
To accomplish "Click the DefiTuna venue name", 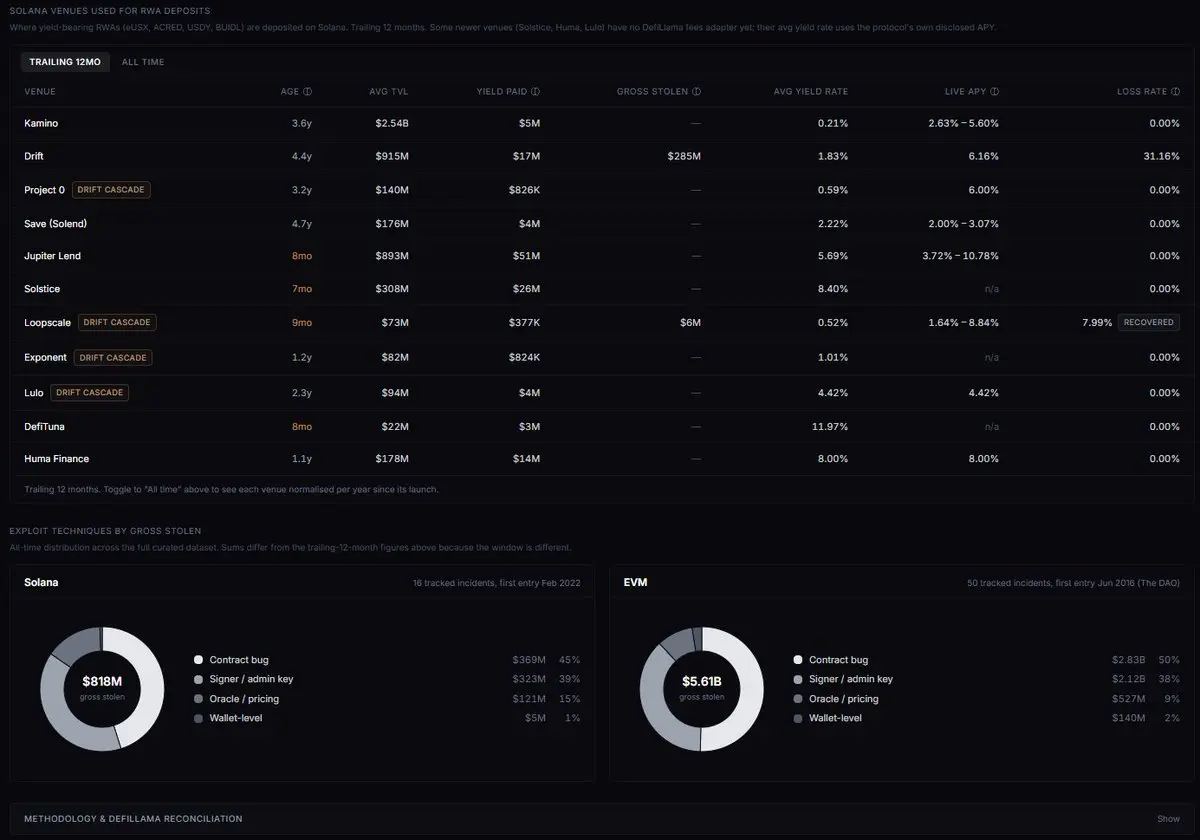I will 44,427.
